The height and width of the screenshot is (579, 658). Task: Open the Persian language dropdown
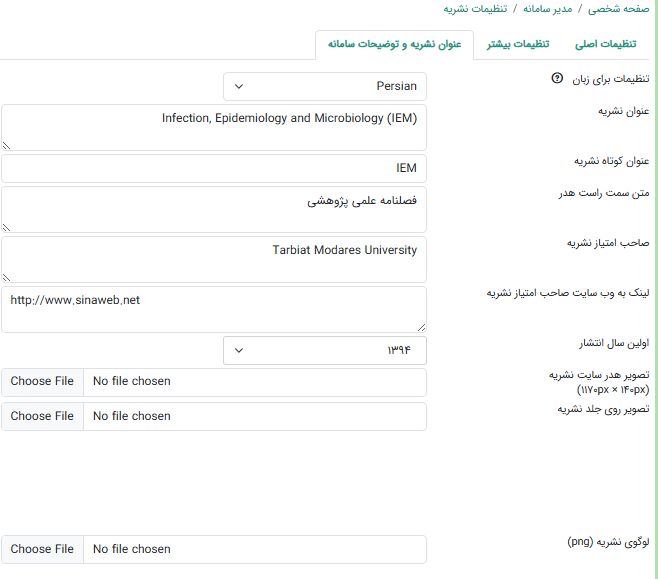[325, 87]
